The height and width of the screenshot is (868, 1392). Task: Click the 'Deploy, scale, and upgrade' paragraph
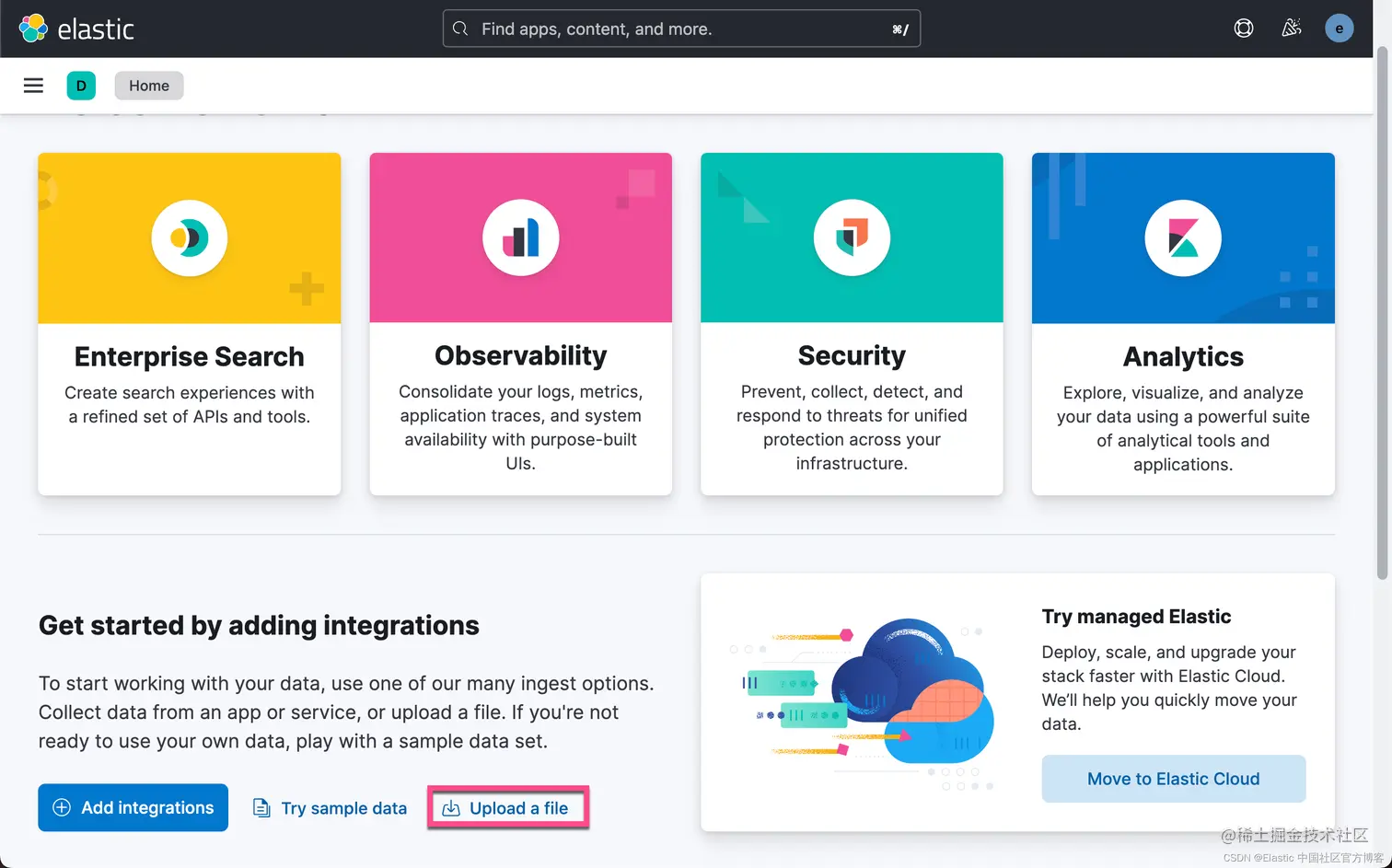tap(1169, 688)
